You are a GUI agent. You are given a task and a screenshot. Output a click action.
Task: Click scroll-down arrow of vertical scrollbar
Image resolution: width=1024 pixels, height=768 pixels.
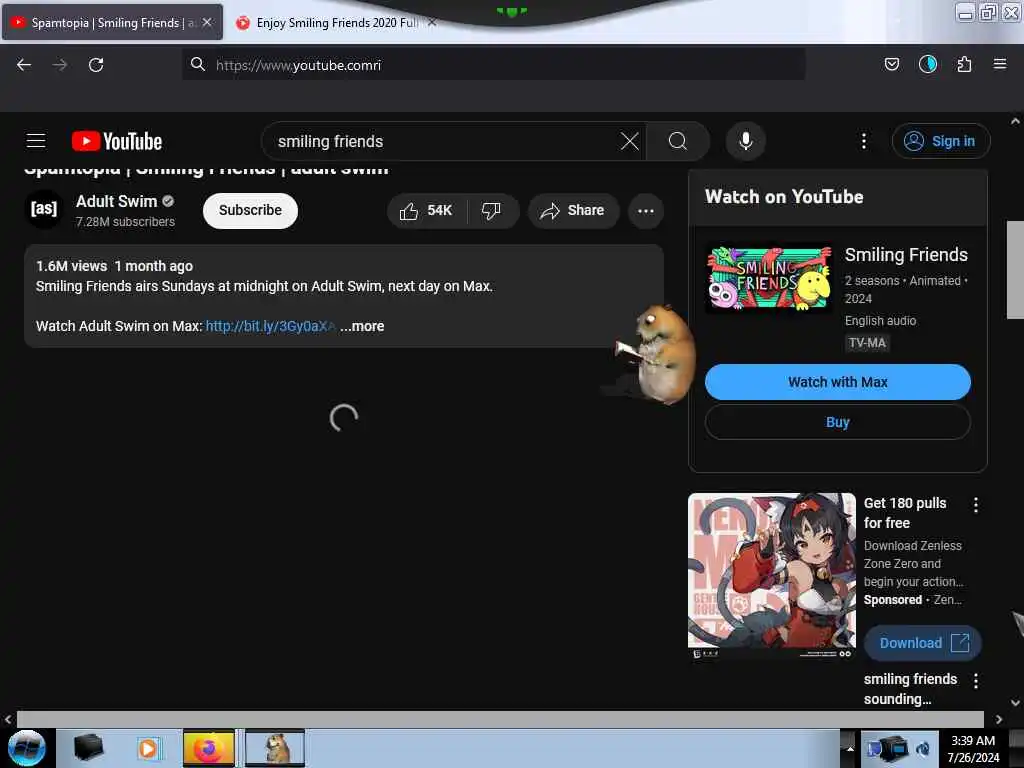pyautogui.click(x=1015, y=703)
